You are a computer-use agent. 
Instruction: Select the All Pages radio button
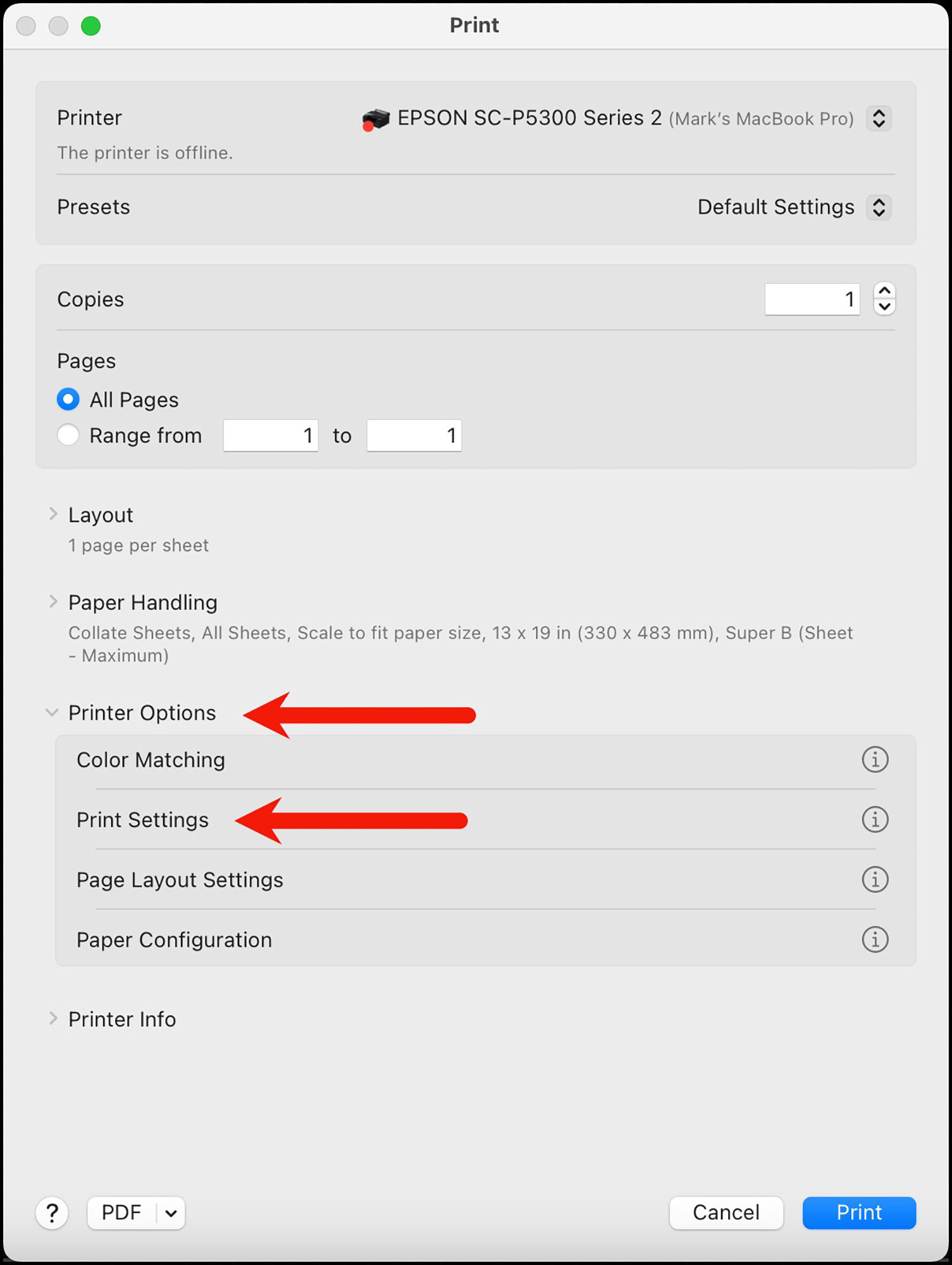[x=68, y=399]
